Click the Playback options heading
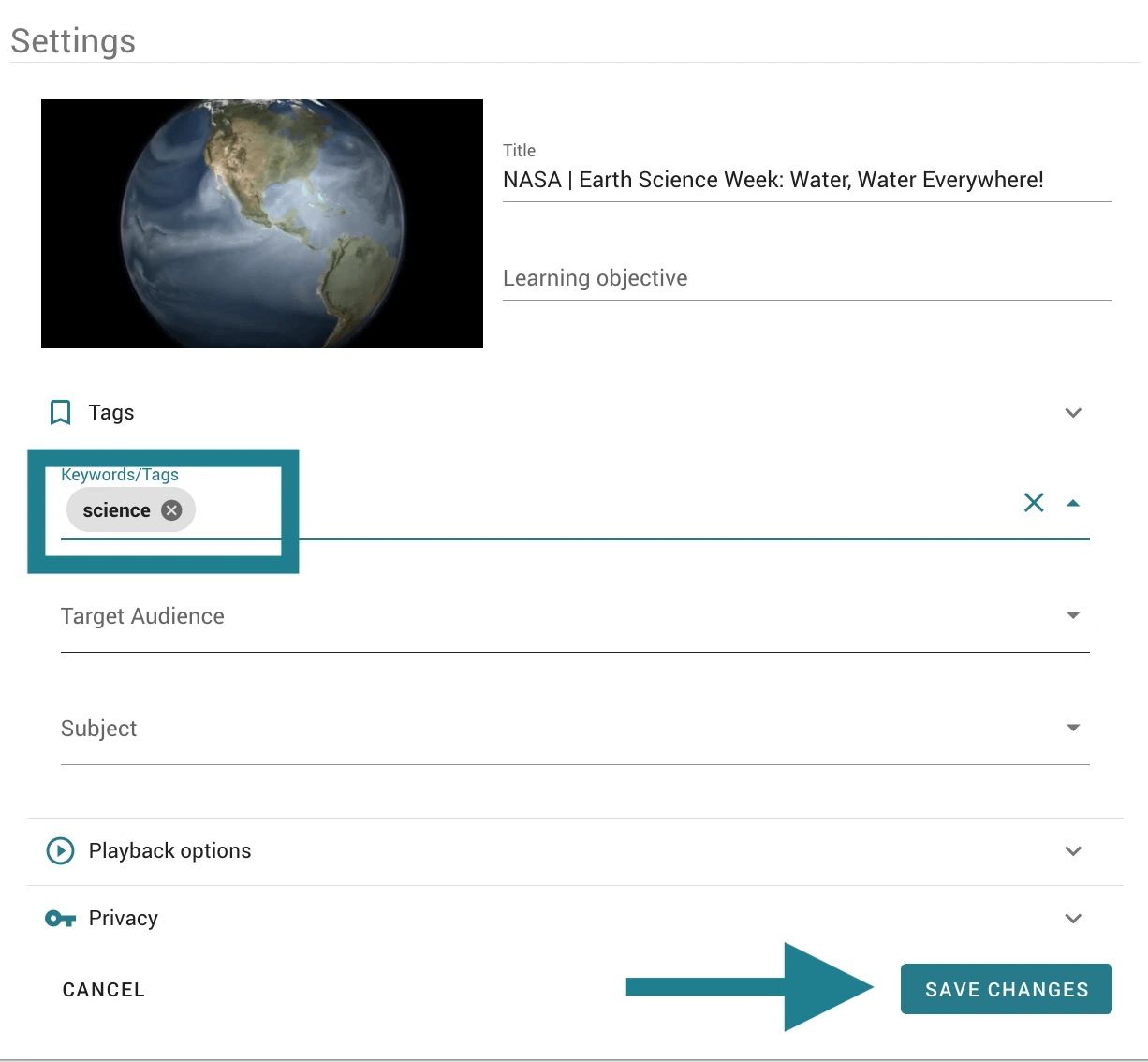Image resolution: width=1148 pixels, height=1062 pixels. pyautogui.click(x=170, y=851)
